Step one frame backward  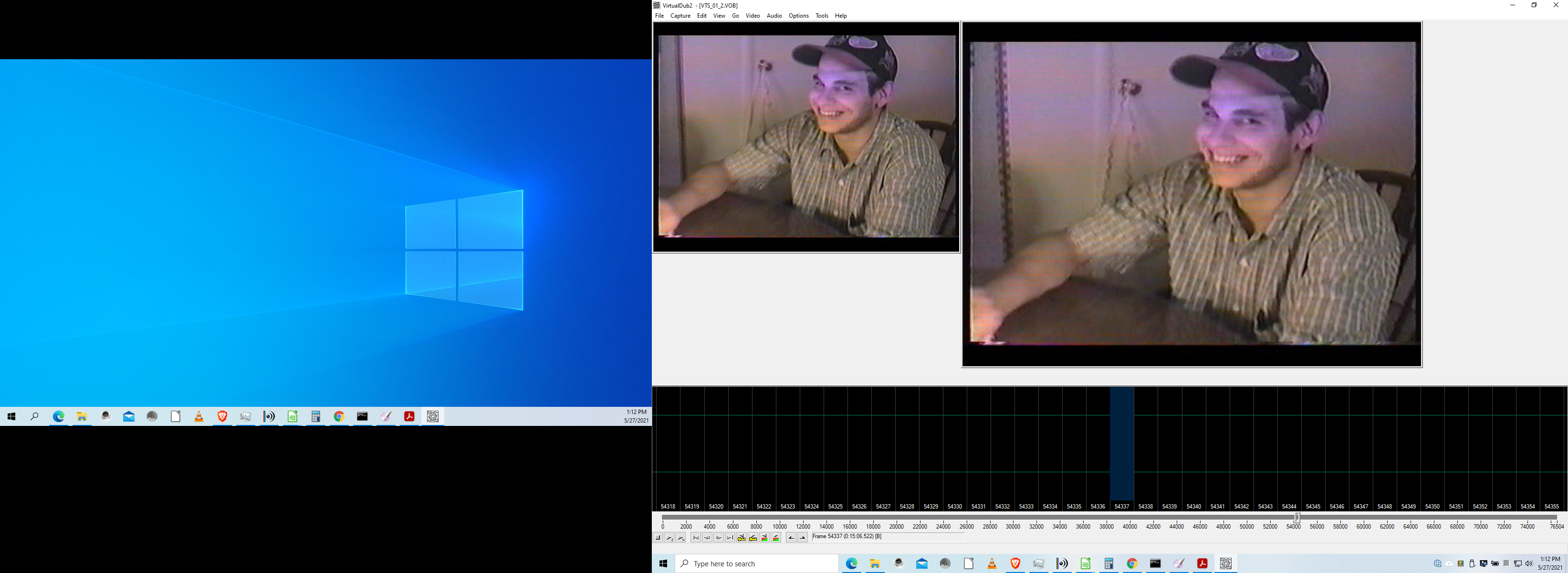(x=707, y=538)
